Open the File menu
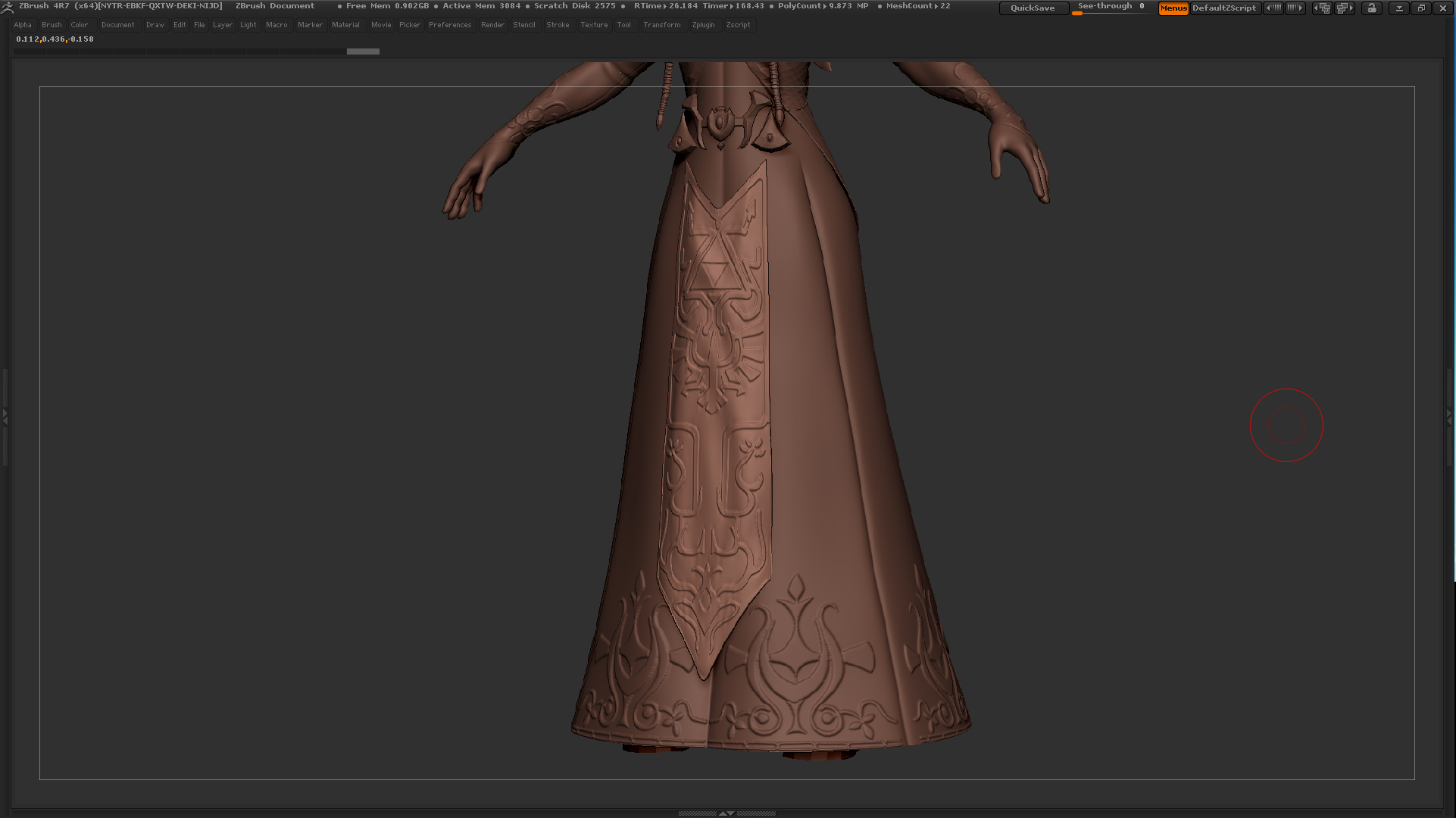This screenshot has width=1456, height=818. coord(199,25)
